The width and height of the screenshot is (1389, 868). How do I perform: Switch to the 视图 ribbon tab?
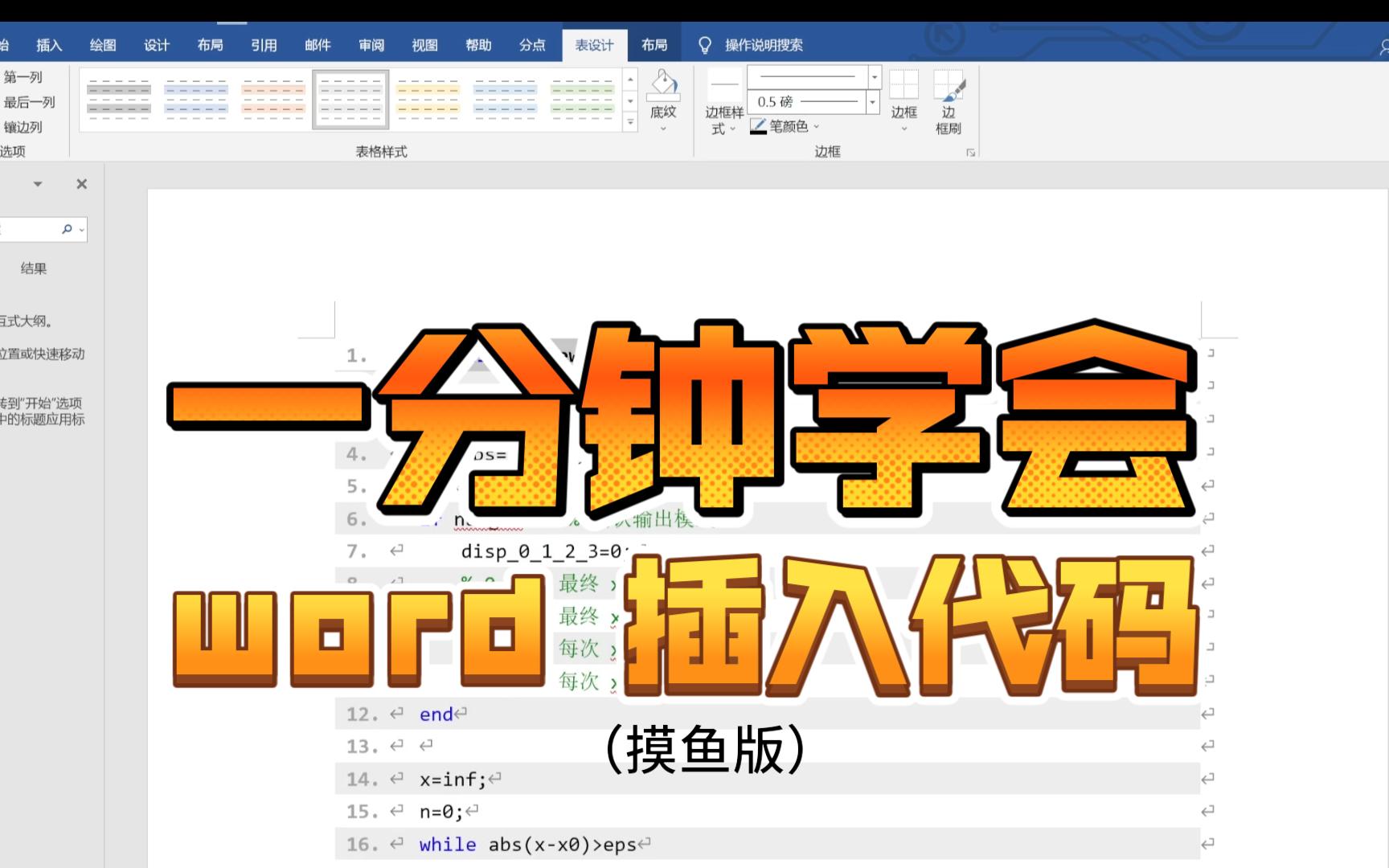click(425, 45)
